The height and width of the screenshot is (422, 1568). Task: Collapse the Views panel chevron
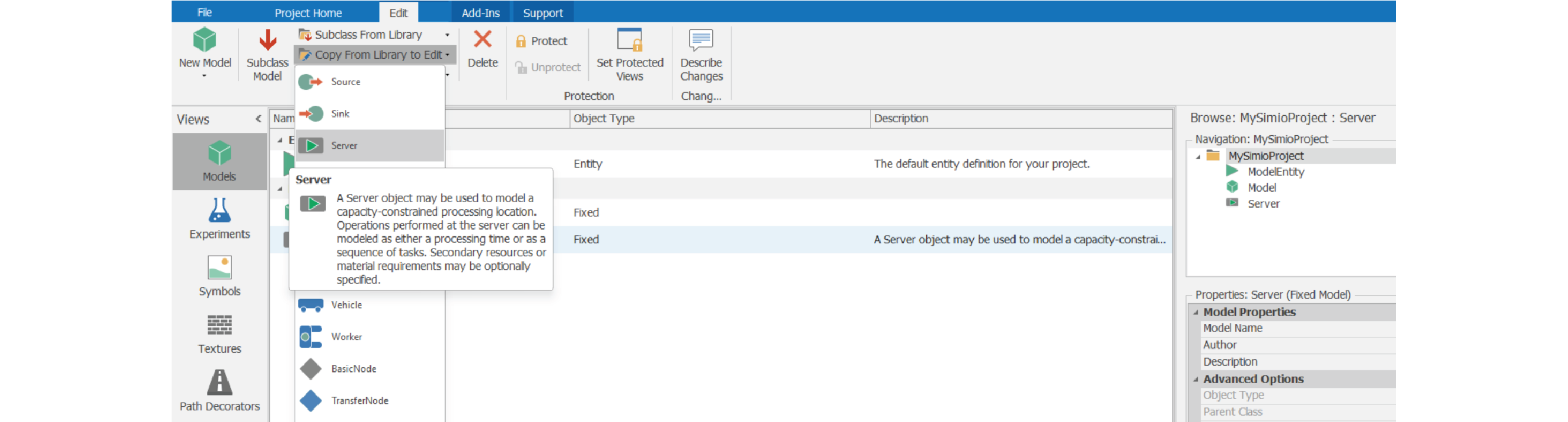(x=258, y=119)
